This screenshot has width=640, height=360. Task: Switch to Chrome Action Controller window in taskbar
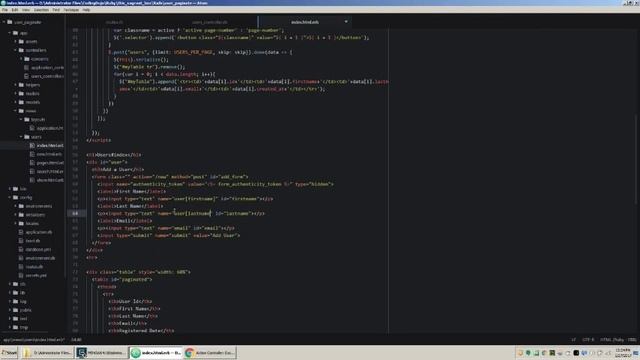point(210,353)
